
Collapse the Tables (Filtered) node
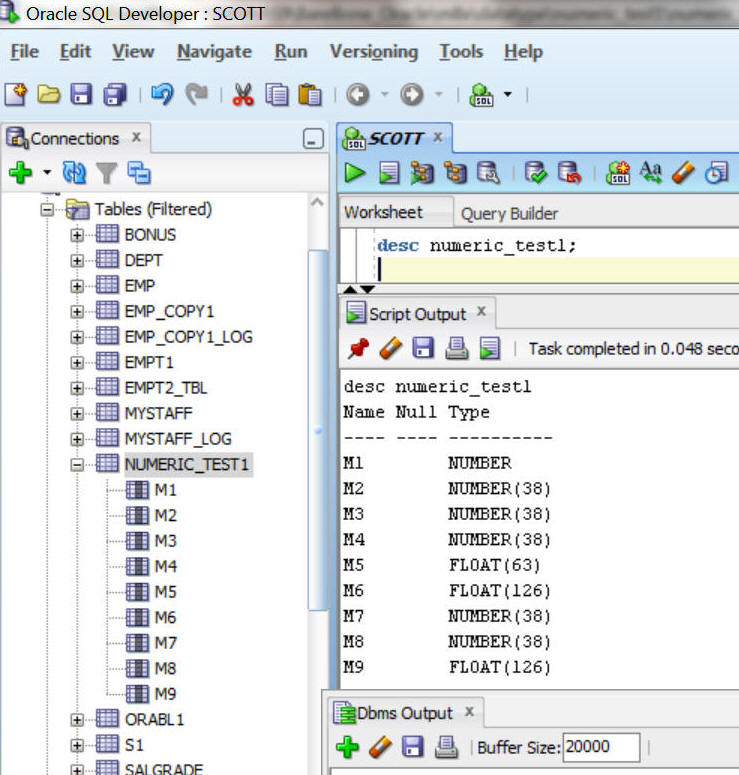pyautogui.click(x=47, y=210)
